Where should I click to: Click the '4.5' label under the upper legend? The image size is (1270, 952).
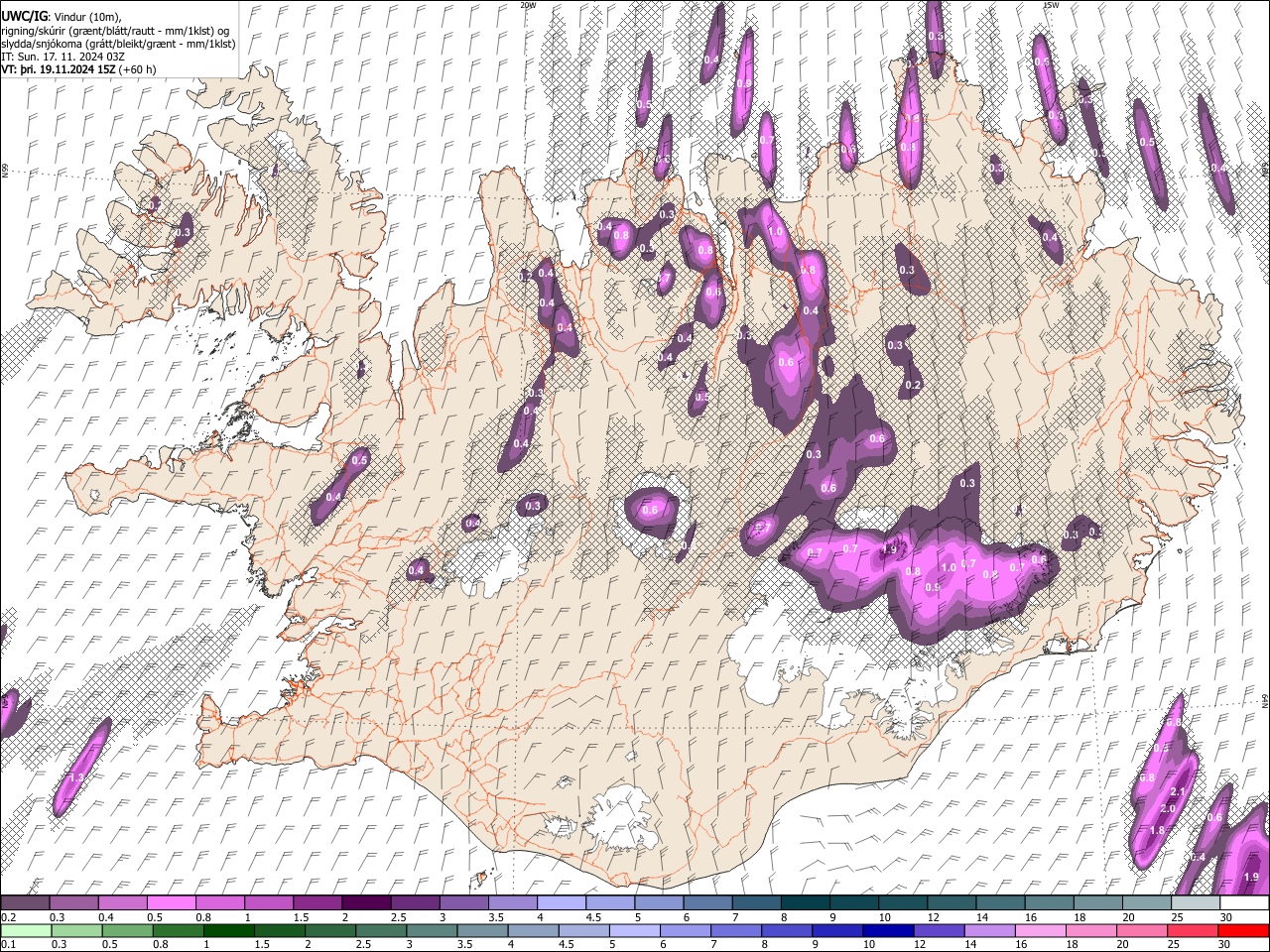point(594,917)
